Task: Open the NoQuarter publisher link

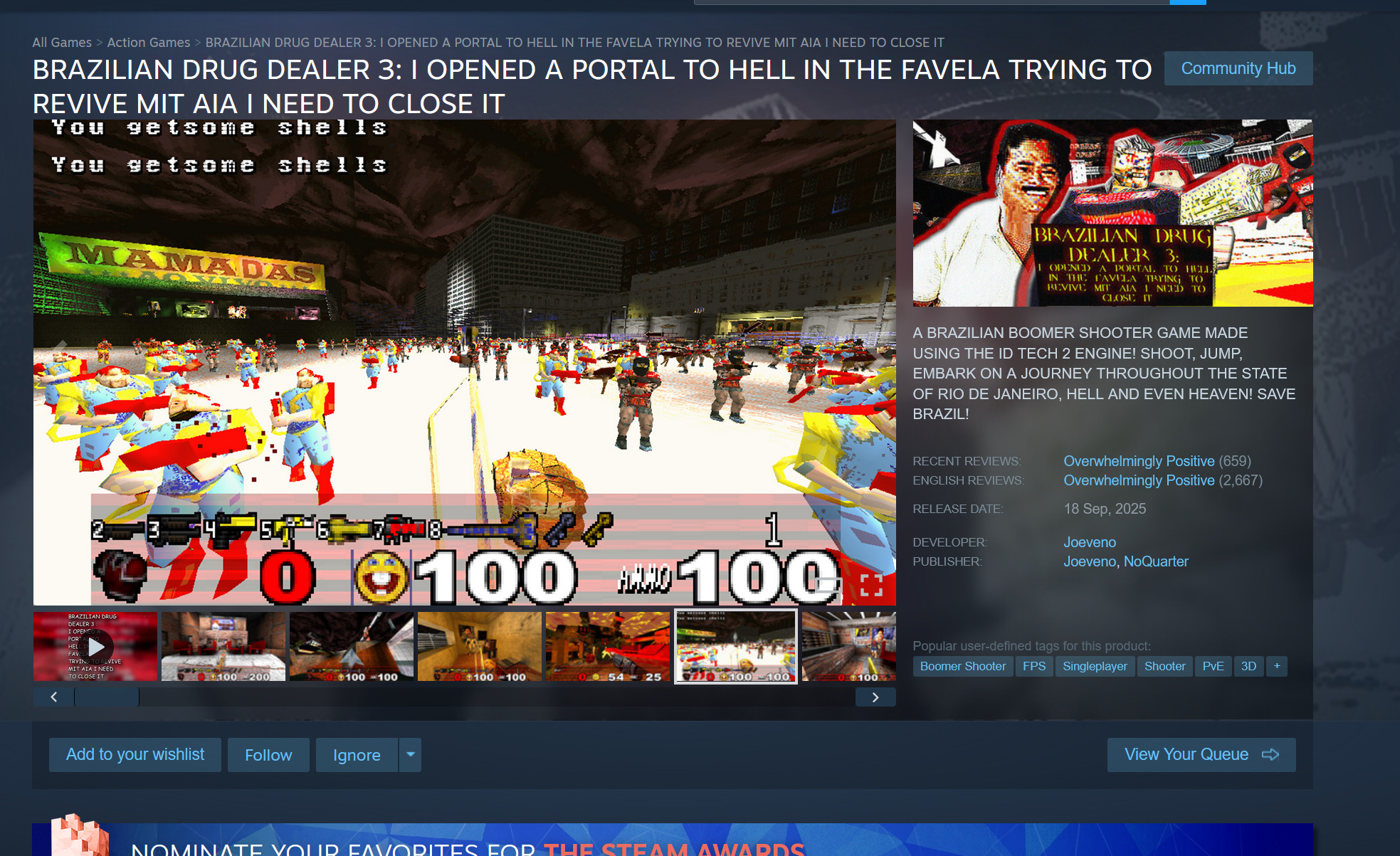Action: (x=1156, y=561)
